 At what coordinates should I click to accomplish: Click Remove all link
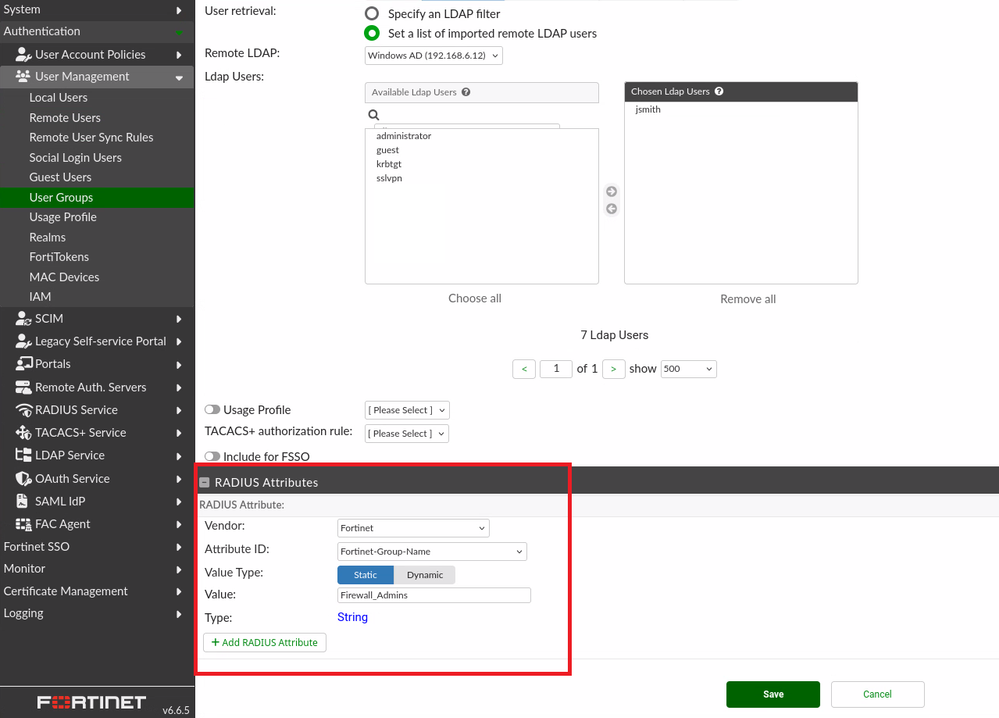tap(748, 299)
